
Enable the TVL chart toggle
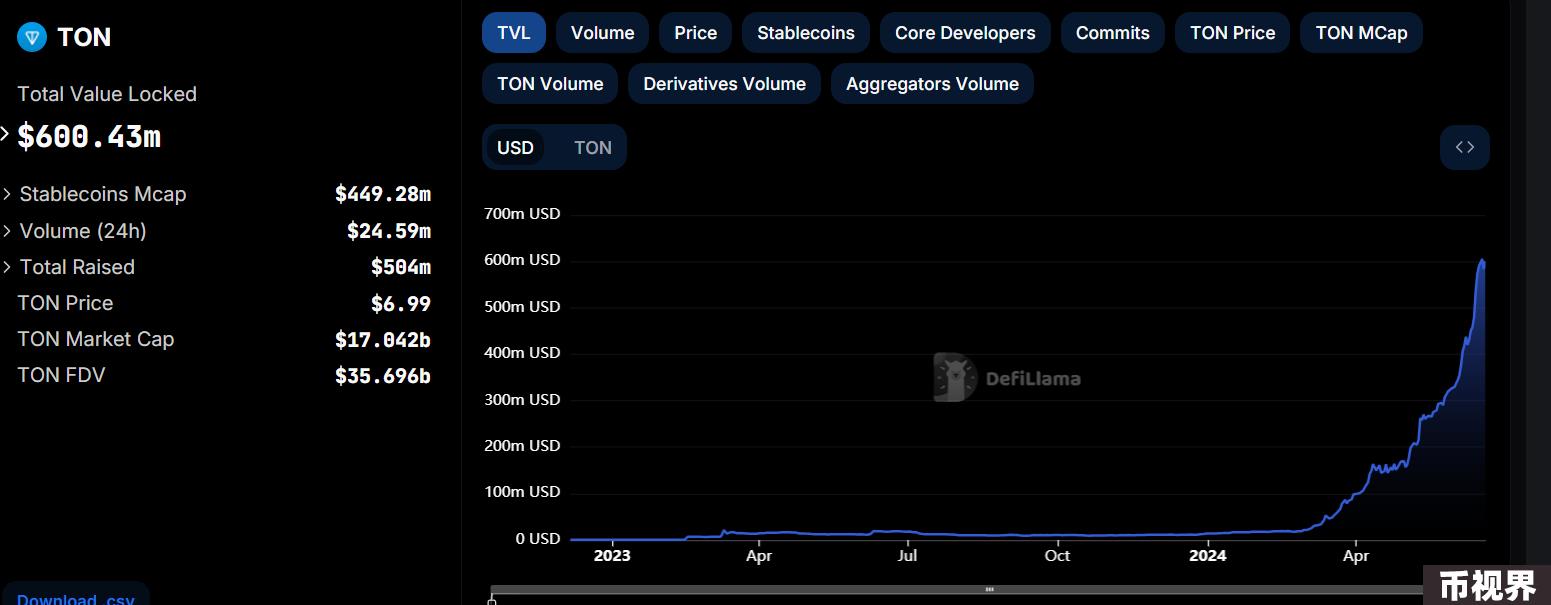514,33
